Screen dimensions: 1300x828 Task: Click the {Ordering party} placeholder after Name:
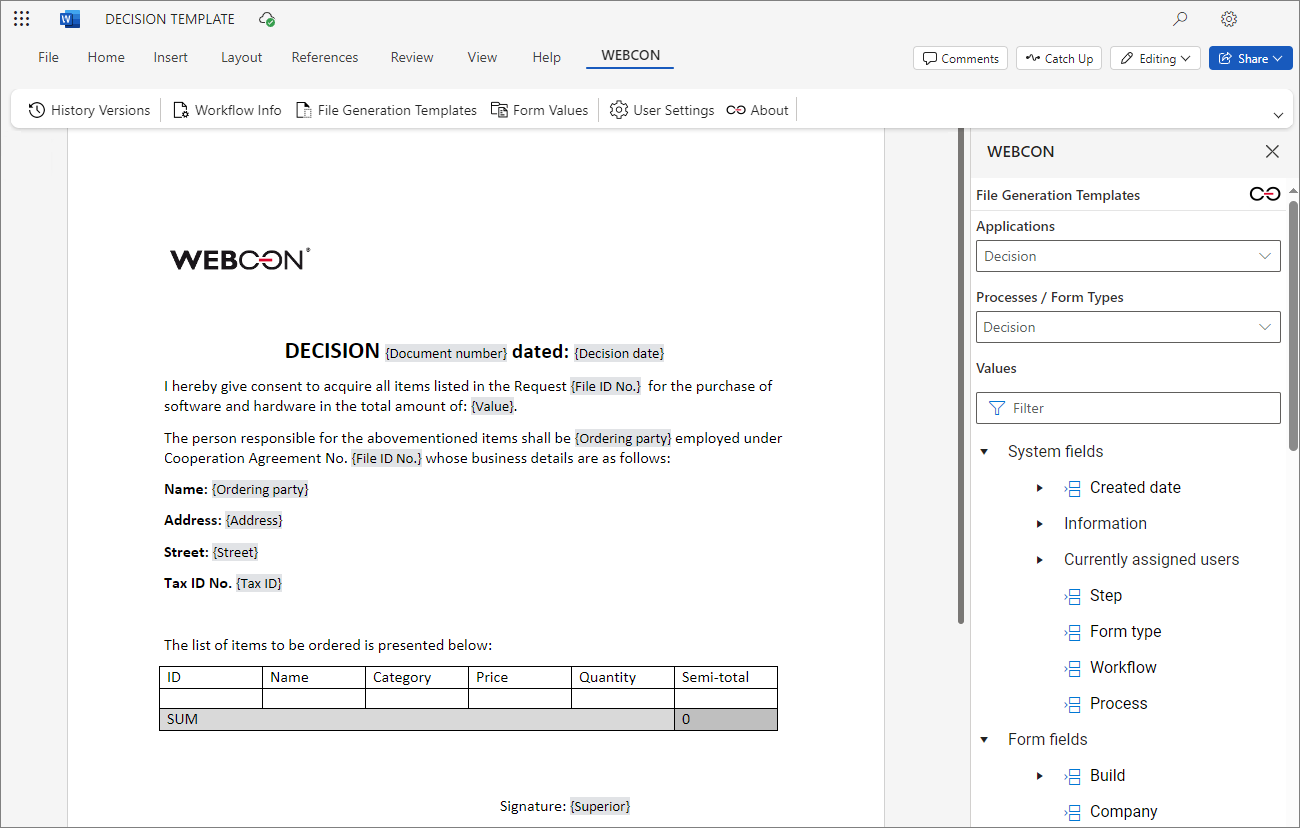coord(260,490)
